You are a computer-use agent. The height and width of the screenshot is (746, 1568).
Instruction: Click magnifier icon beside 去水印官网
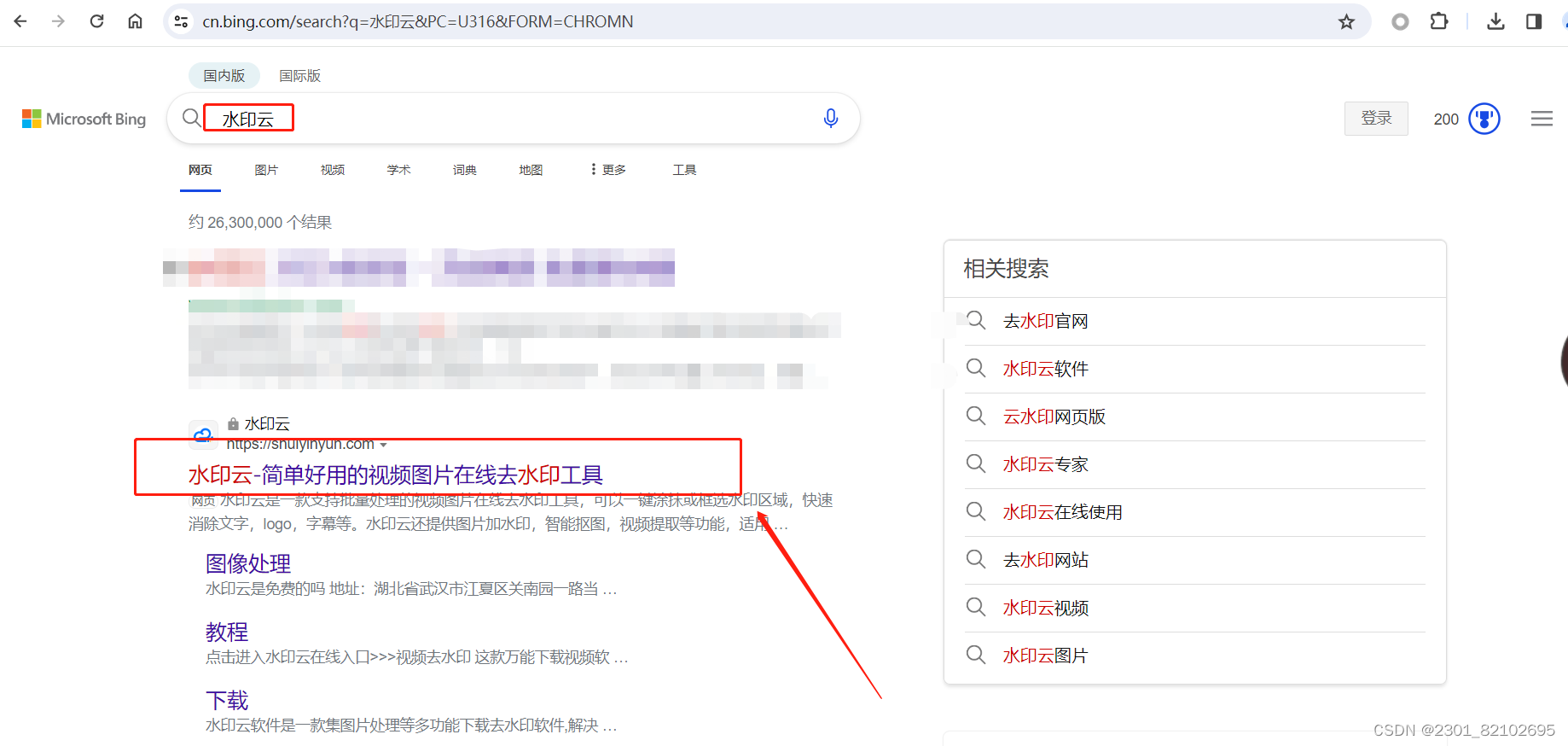click(x=976, y=320)
